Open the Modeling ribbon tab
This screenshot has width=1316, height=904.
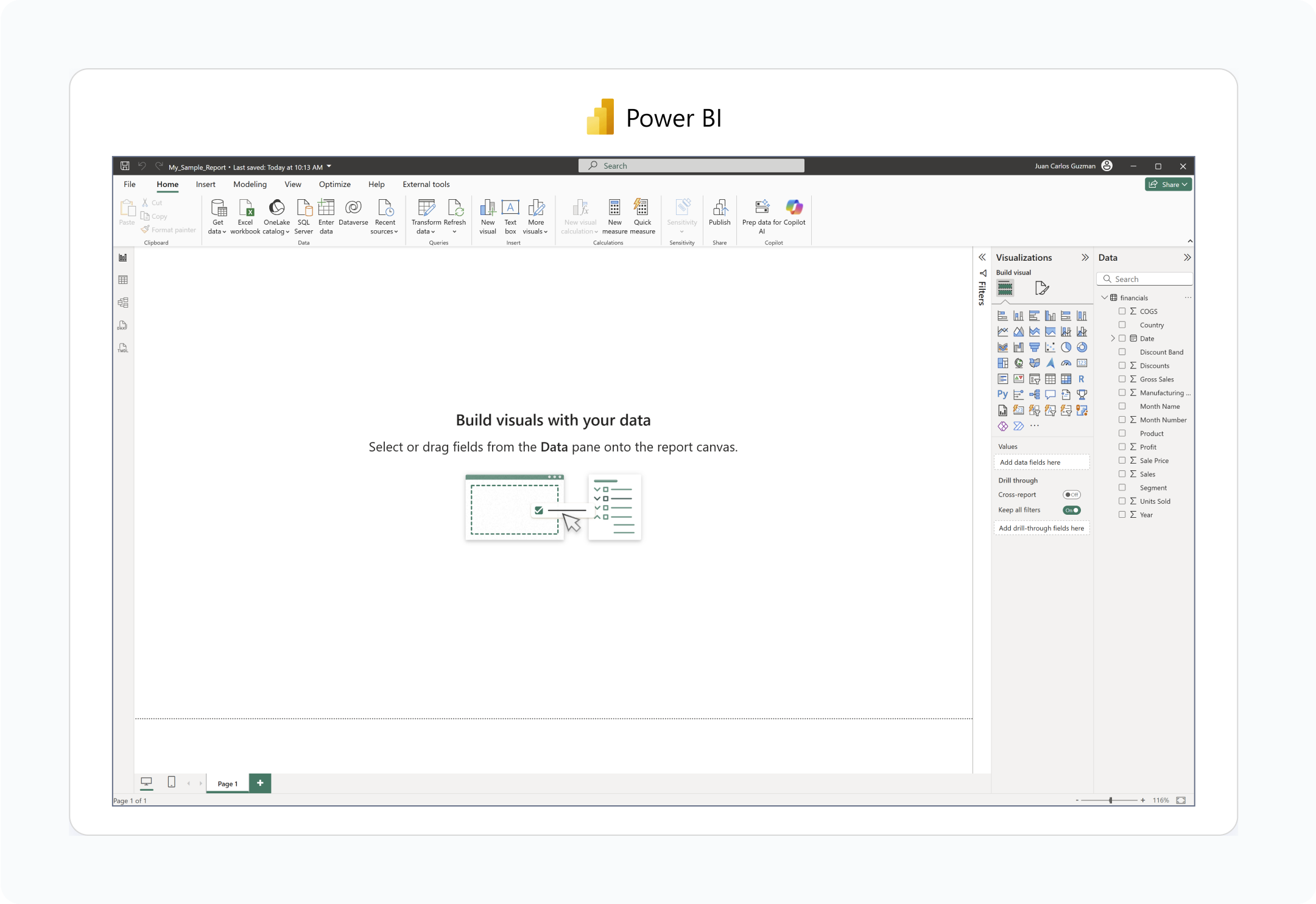coord(250,185)
